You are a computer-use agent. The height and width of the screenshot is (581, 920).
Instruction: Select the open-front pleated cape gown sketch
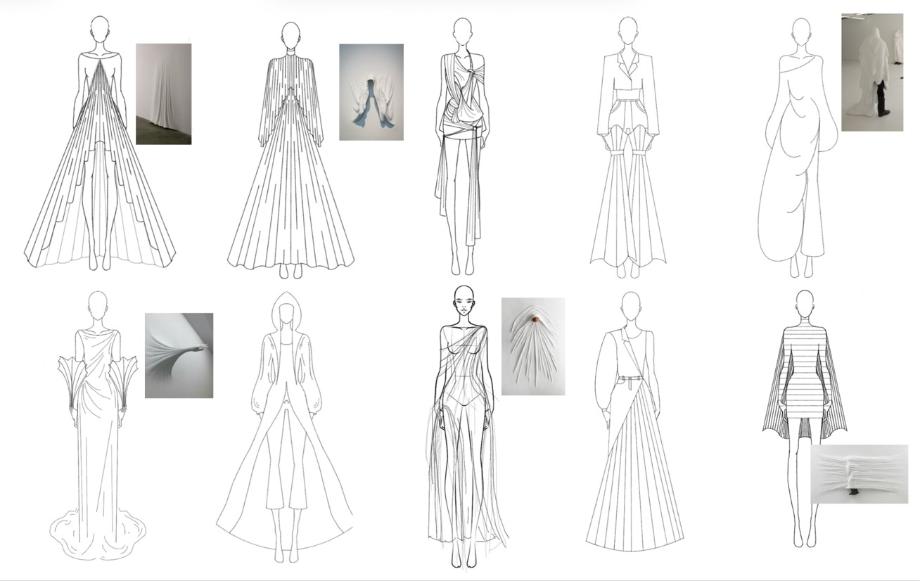[100, 143]
